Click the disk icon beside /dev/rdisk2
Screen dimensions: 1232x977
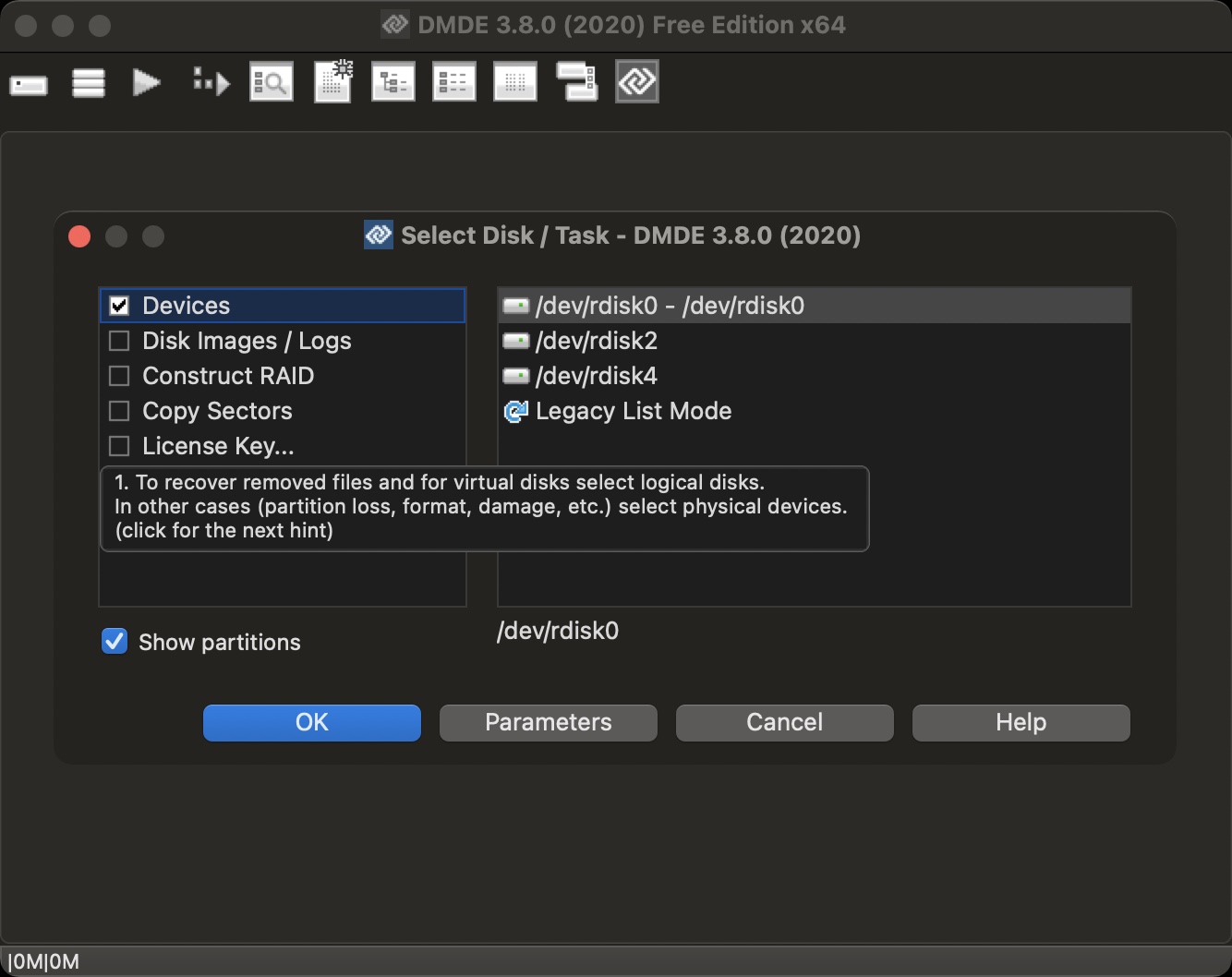pyautogui.click(x=515, y=341)
